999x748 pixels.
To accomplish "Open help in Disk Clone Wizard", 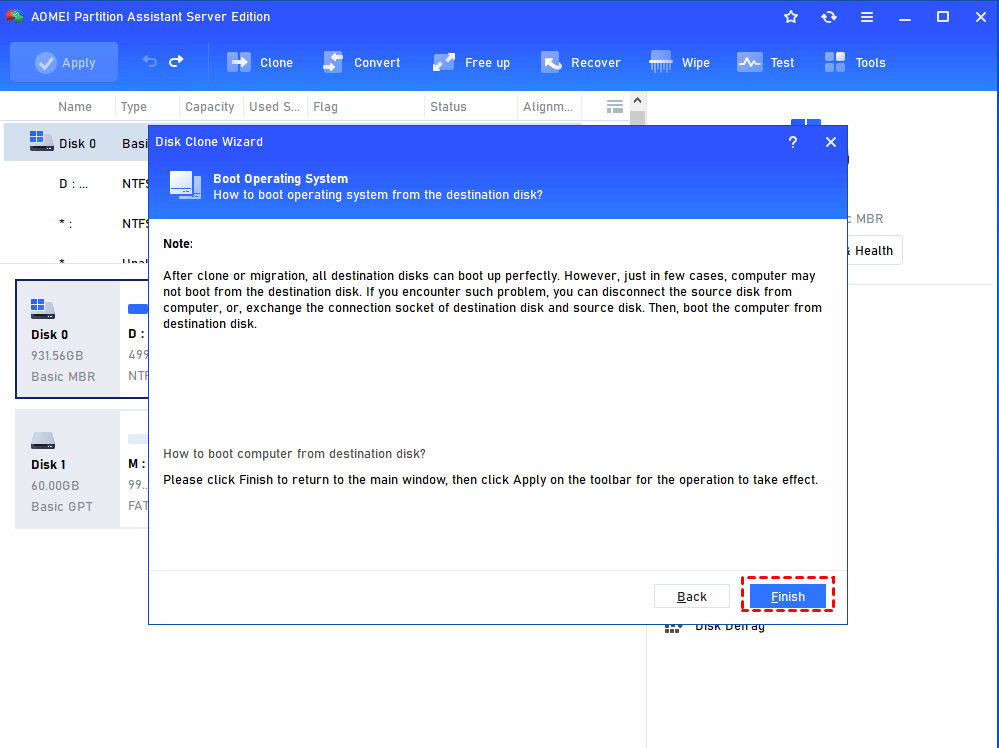I will (793, 142).
